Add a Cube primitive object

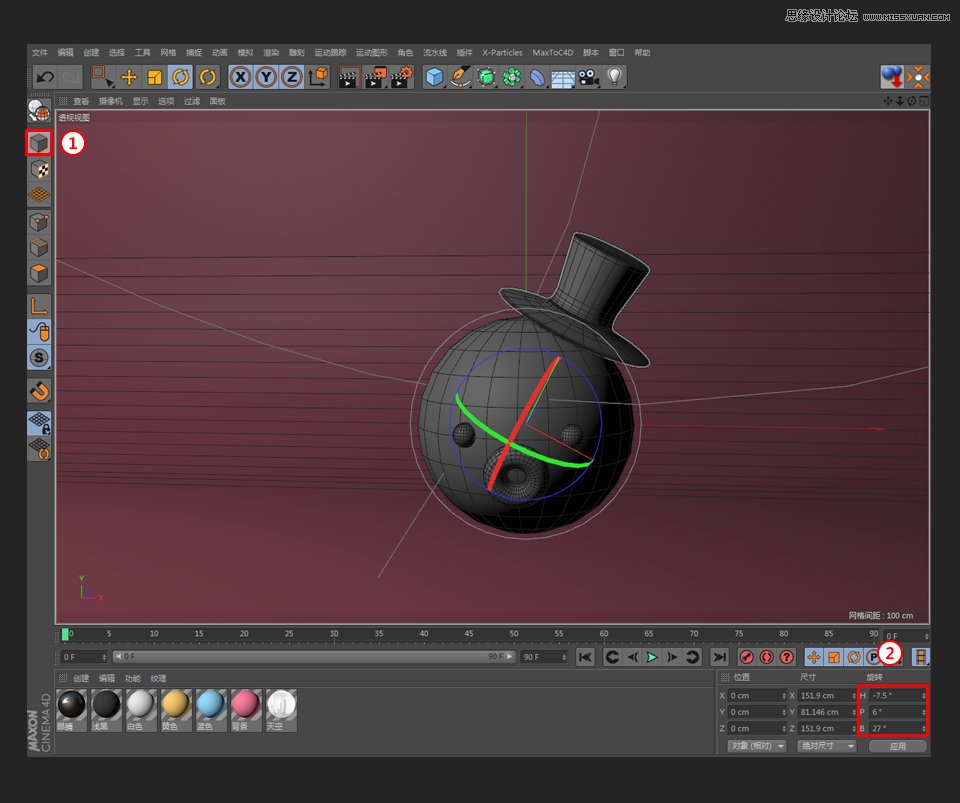pos(435,77)
